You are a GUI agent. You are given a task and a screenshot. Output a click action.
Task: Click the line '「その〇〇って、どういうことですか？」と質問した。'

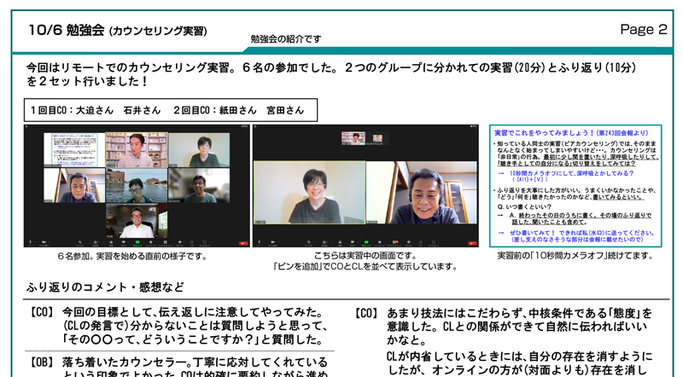tap(193, 340)
